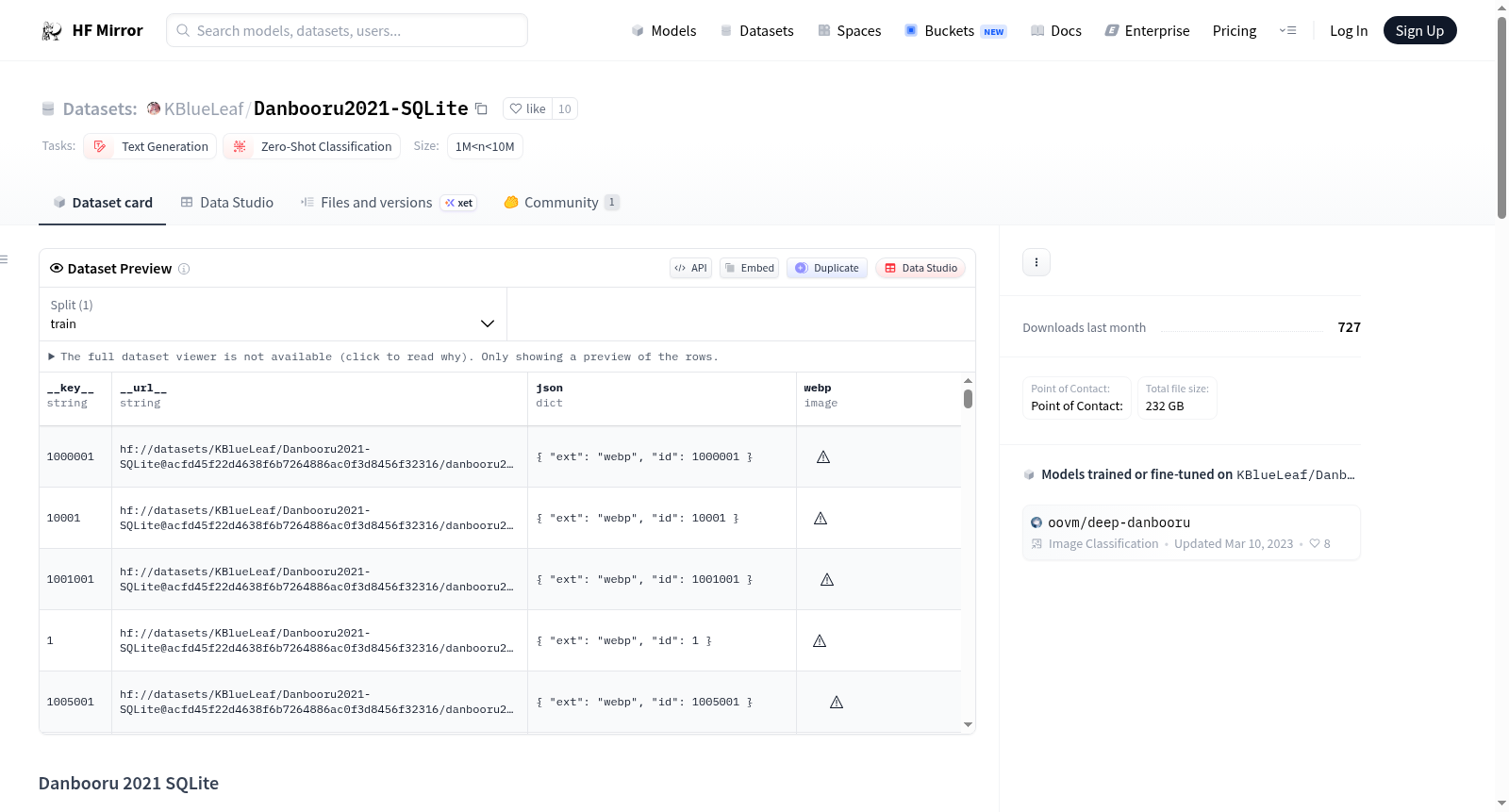Click the page vertical scrollbar thumb
Image resolution: width=1509 pixels, height=812 pixels.
(1501, 118)
